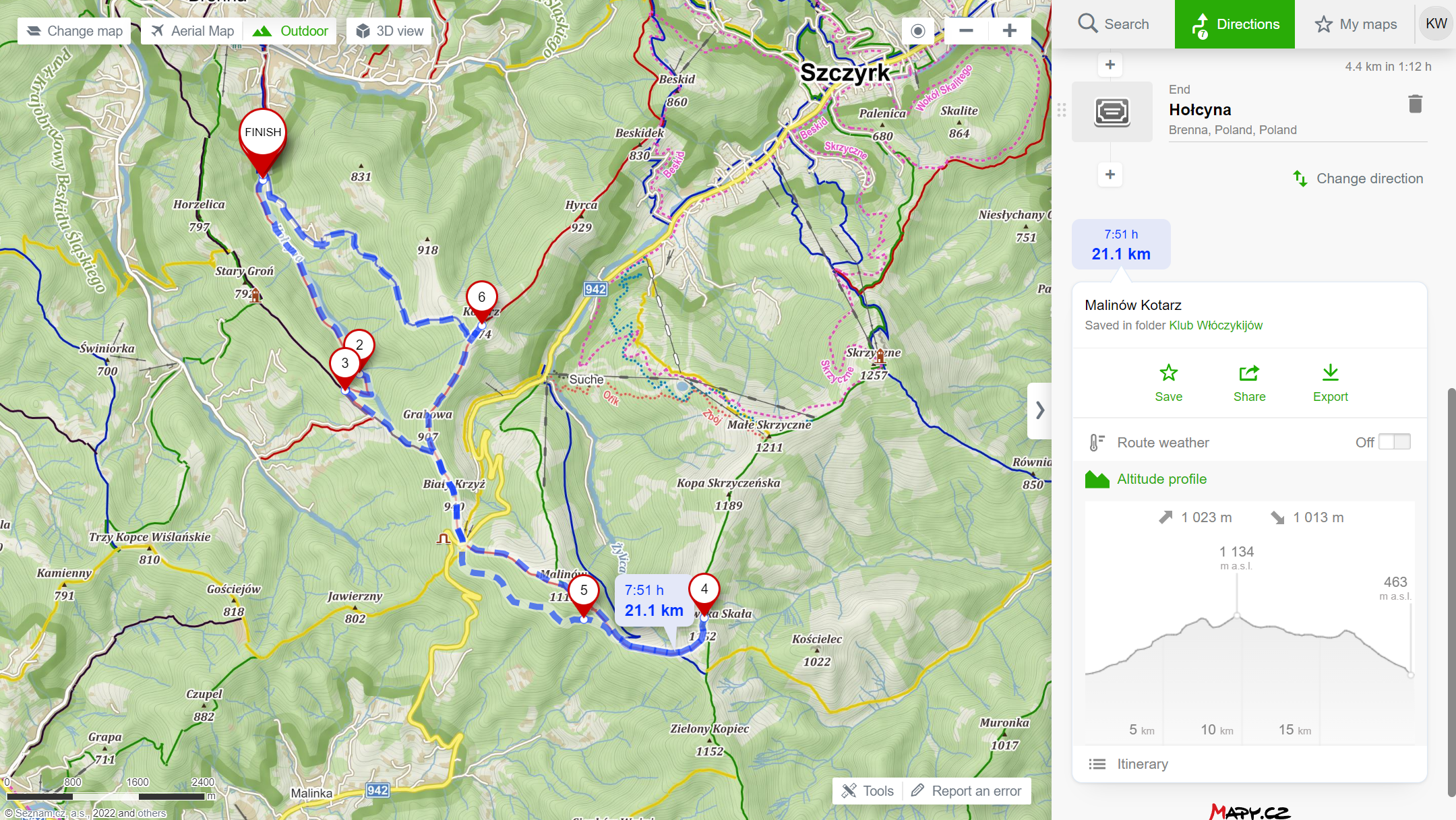The height and width of the screenshot is (820, 1456).
Task: Click the Route weather thermometer icon
Action: point(1097,443)
